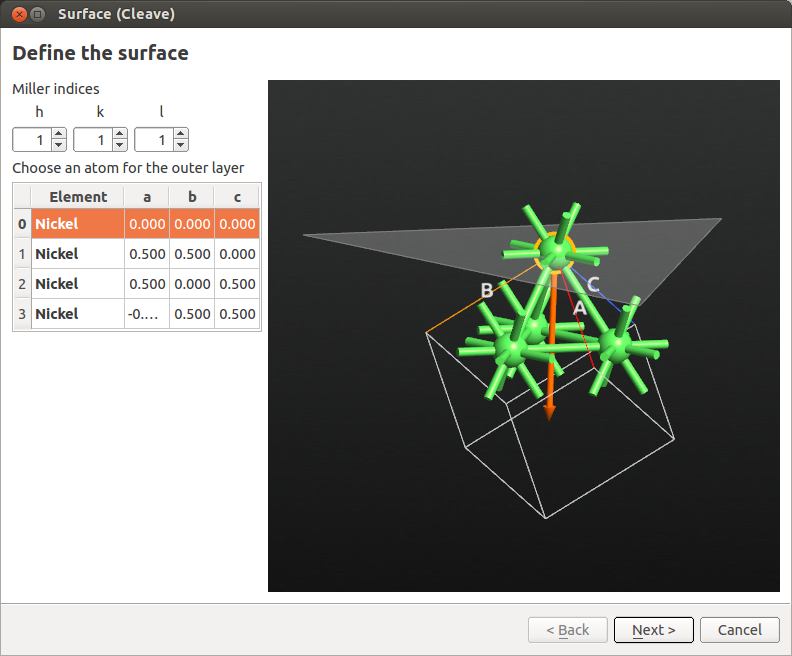
Task: Select Nickel atom row 3
Action: coord(145,314)
